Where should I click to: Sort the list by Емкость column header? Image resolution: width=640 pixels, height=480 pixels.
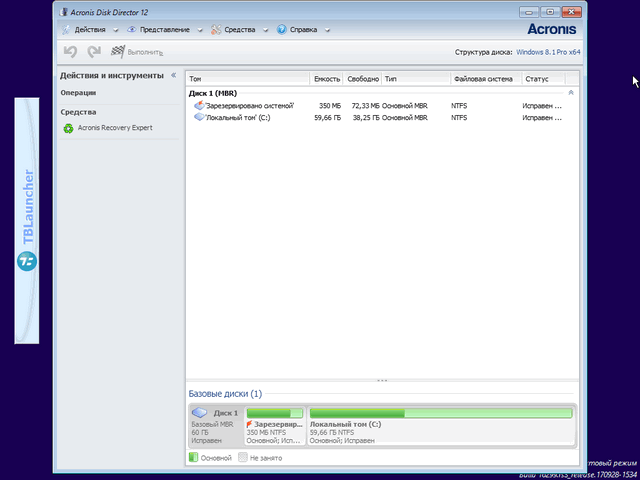click(327, 78)
